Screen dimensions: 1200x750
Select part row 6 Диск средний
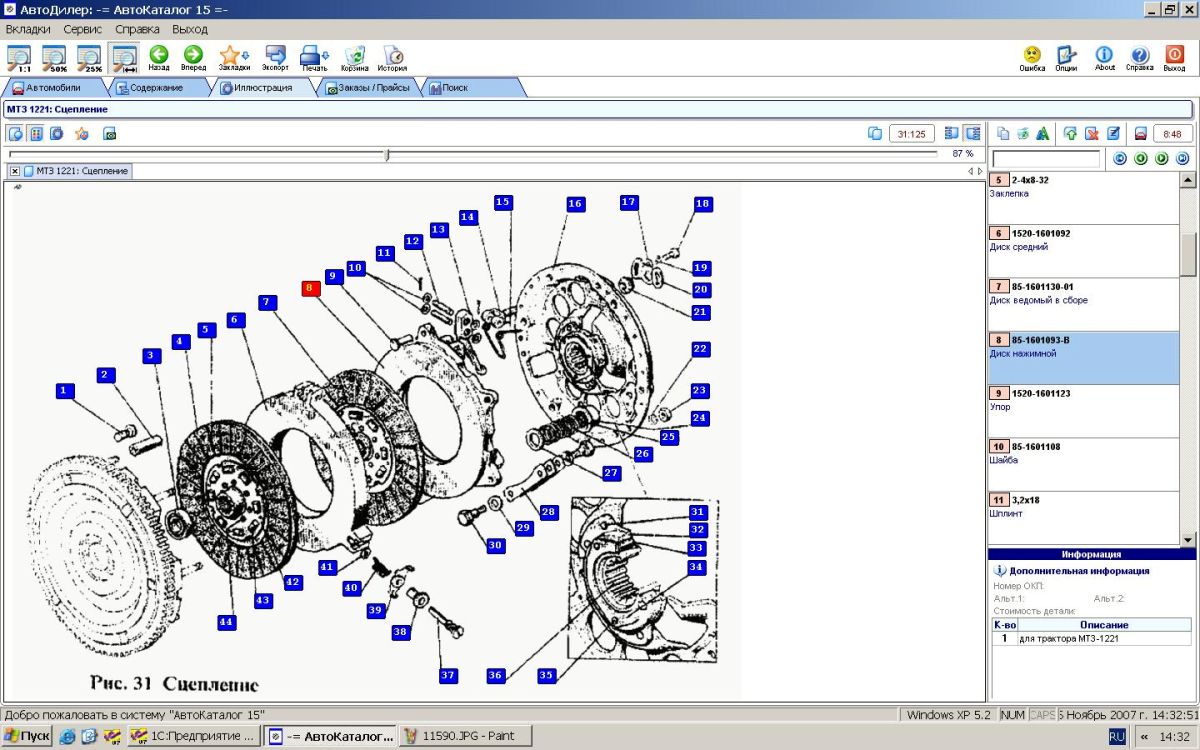pyautogui.click(x=1084, y=251)
